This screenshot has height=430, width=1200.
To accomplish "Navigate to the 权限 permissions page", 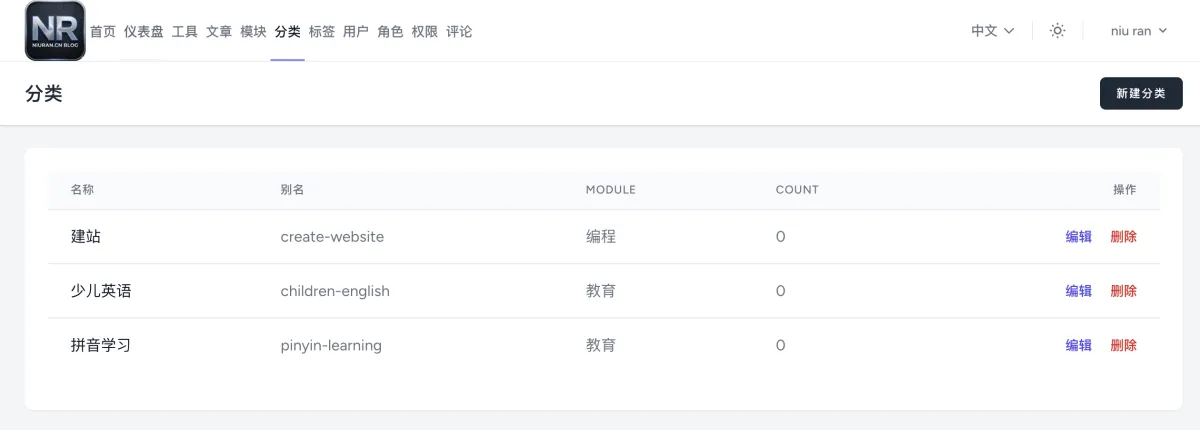I will click(425, 31).
